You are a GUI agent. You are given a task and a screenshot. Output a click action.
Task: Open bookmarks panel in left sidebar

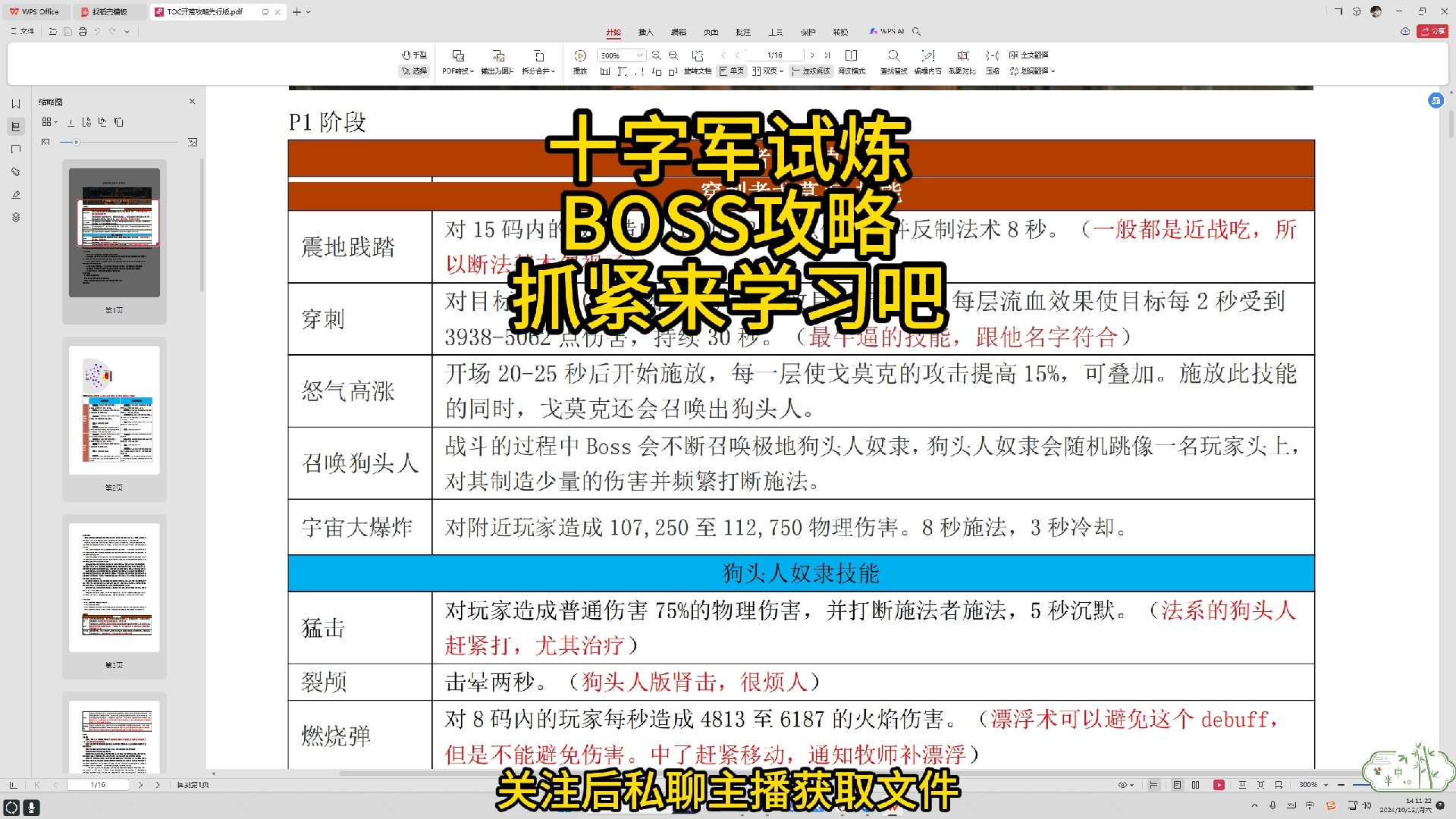pos(16,104)
